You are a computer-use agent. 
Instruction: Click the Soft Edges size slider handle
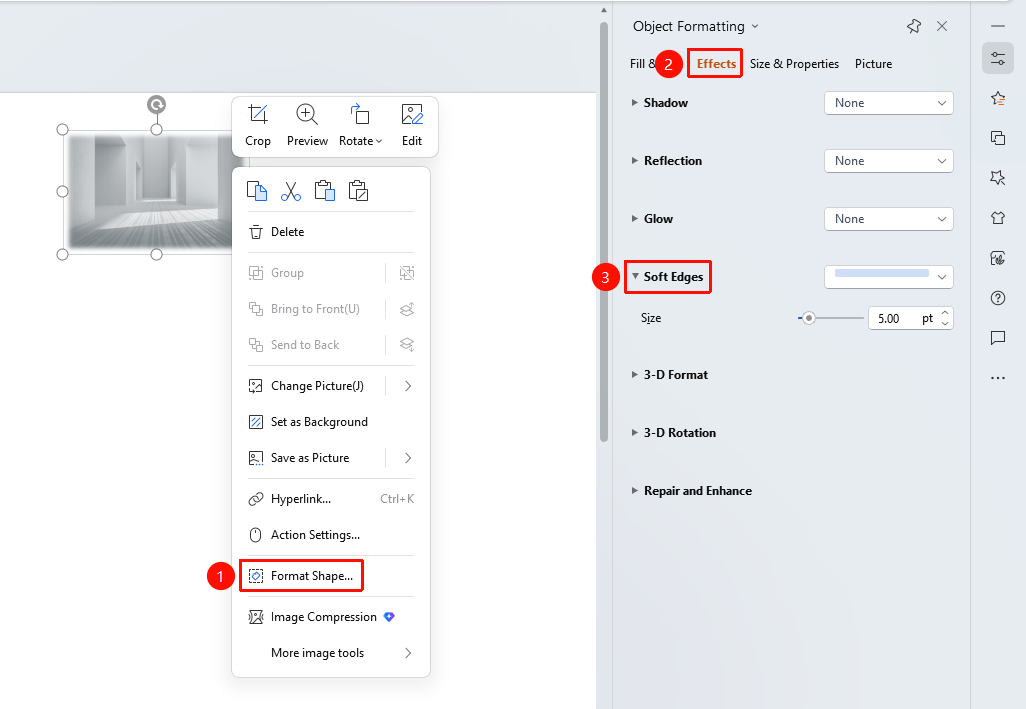point(809,319)
